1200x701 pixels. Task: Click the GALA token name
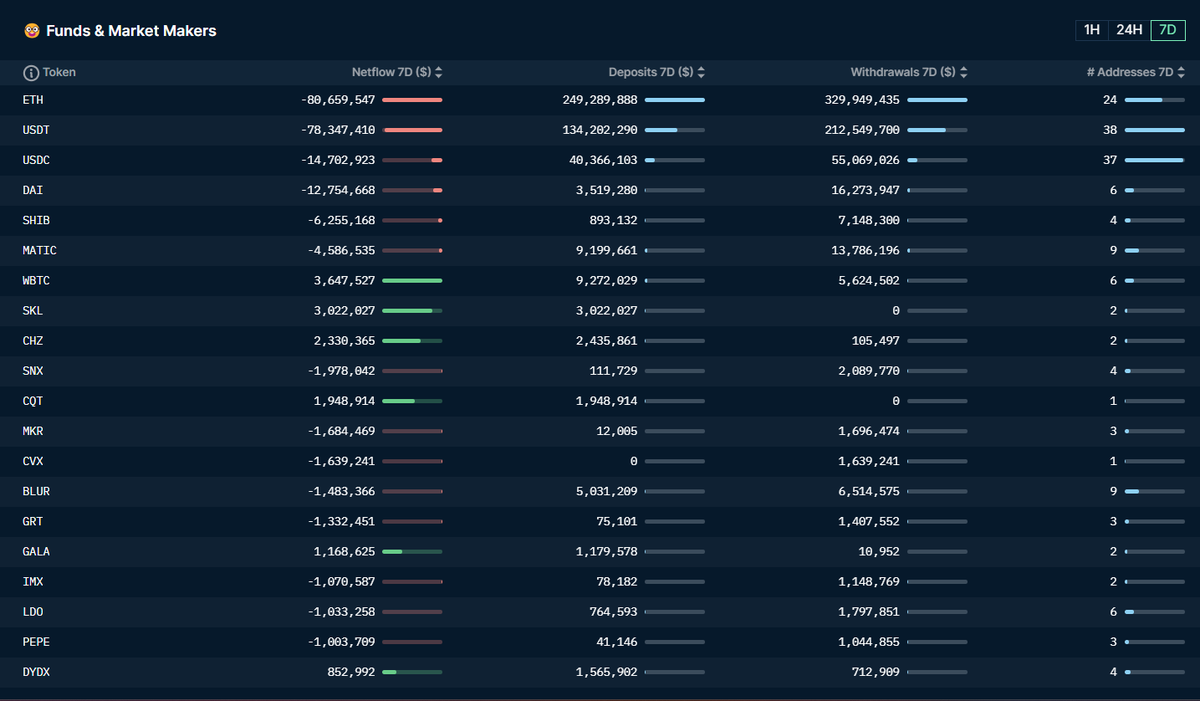click(x=36, y=551)
